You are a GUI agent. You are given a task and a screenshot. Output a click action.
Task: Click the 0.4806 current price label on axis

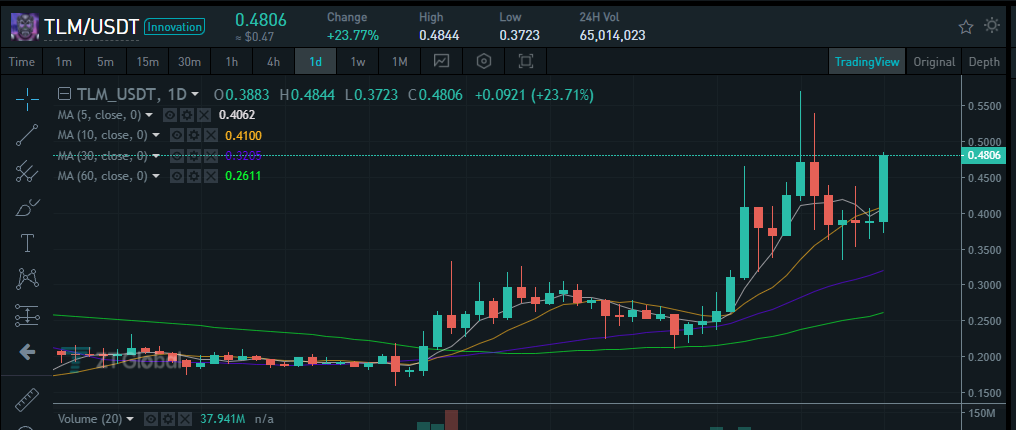983,155
